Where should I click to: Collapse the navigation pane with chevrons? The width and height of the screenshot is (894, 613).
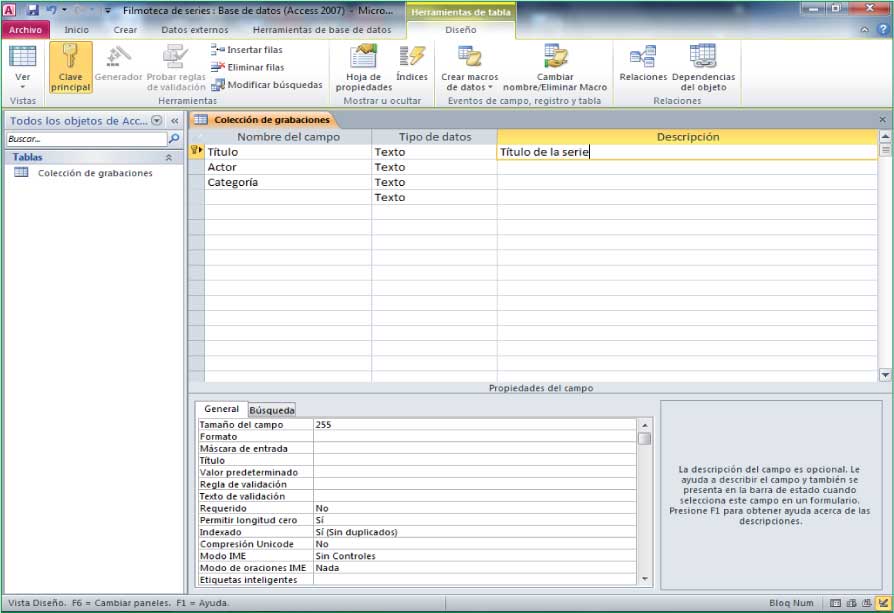click(x=174, y=120)
